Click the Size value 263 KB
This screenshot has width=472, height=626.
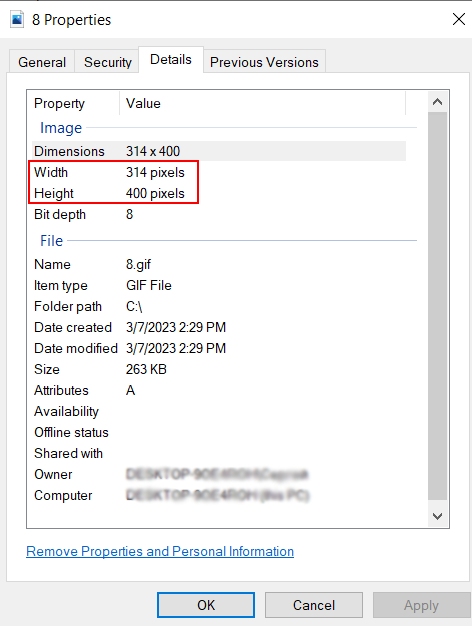pyautogui.click(x=146, y=369)
